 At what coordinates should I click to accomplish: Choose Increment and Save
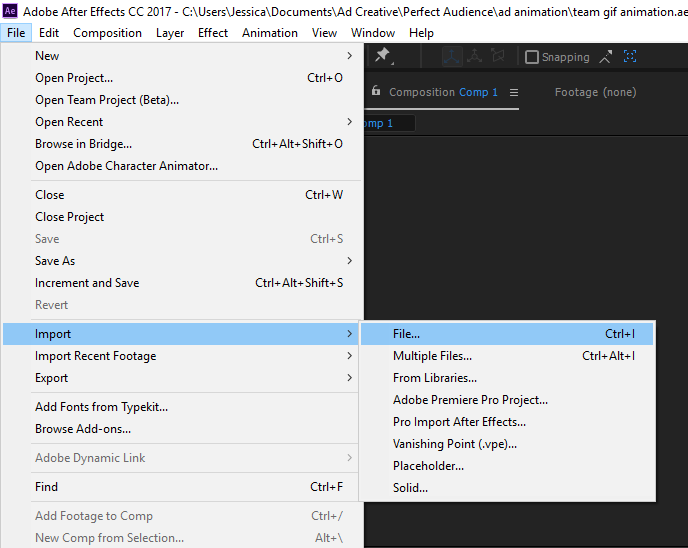(182, 283)
